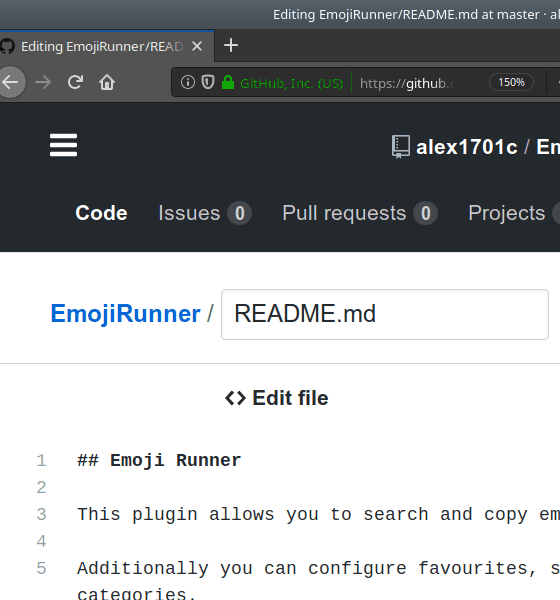Screen dimensions: 560x600
Task: Open the GitHub hamburger menu
Action: tap(64, 145)
